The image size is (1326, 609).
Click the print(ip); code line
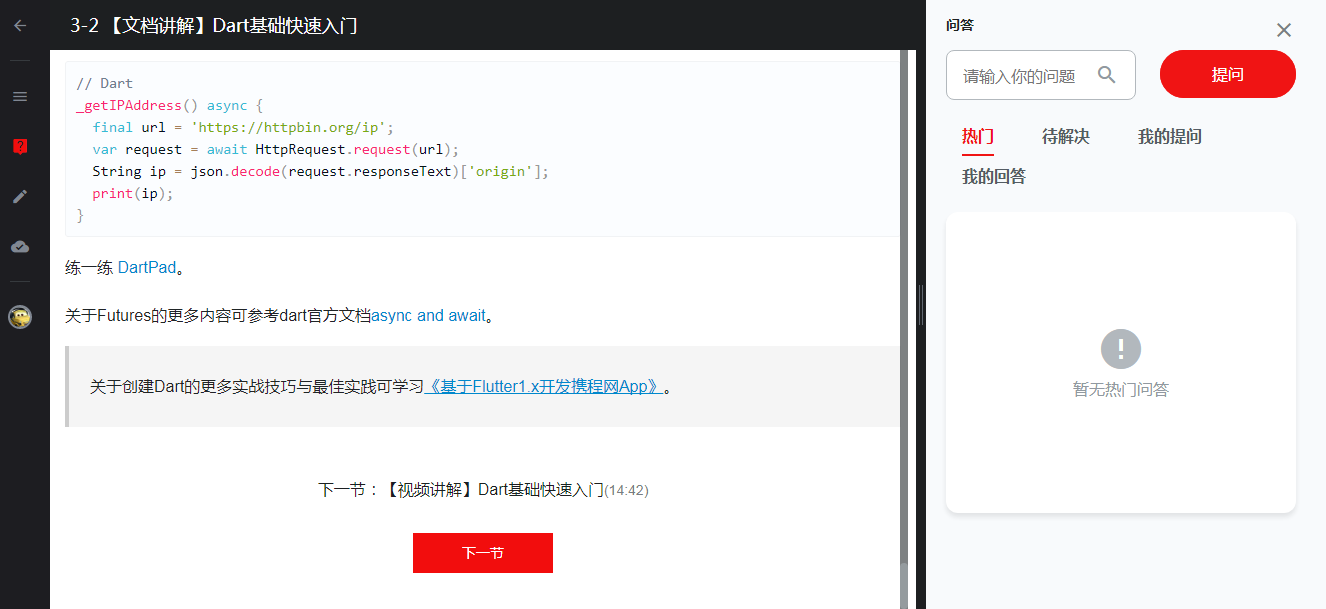point(133,193)
